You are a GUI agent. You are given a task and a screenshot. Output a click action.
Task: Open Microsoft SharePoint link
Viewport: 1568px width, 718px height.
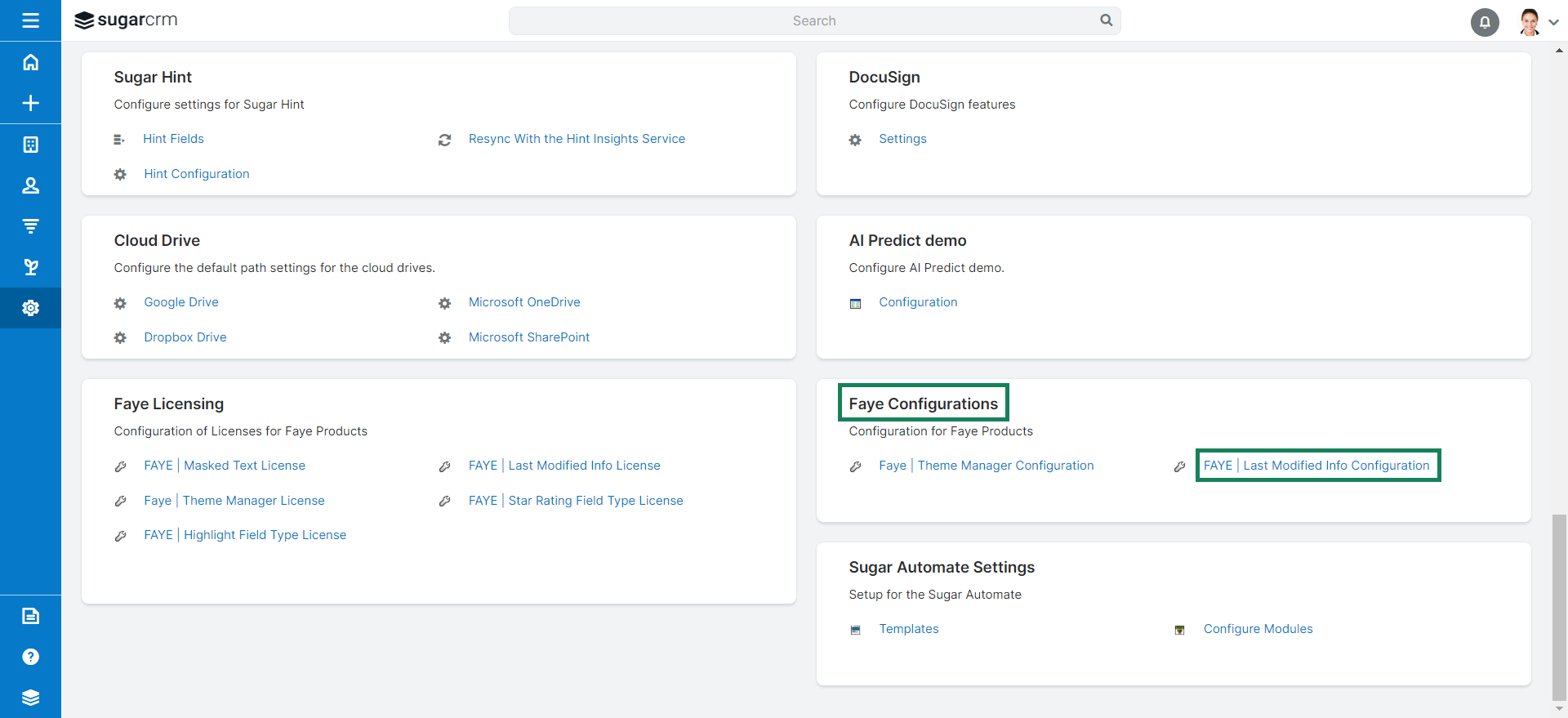(x=529, y=337)
